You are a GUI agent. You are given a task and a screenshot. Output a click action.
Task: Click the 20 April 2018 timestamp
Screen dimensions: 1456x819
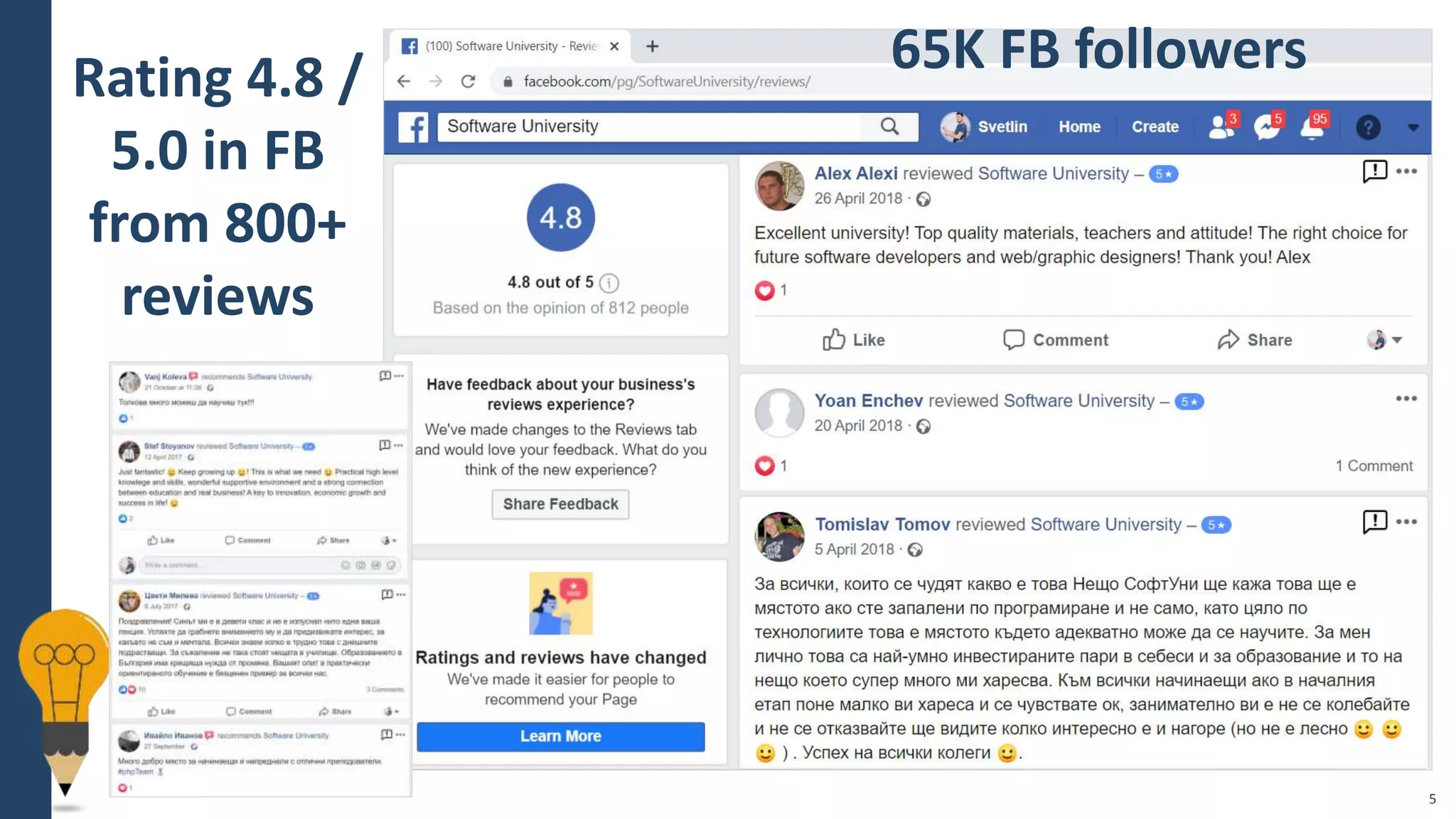pos(858,426)
